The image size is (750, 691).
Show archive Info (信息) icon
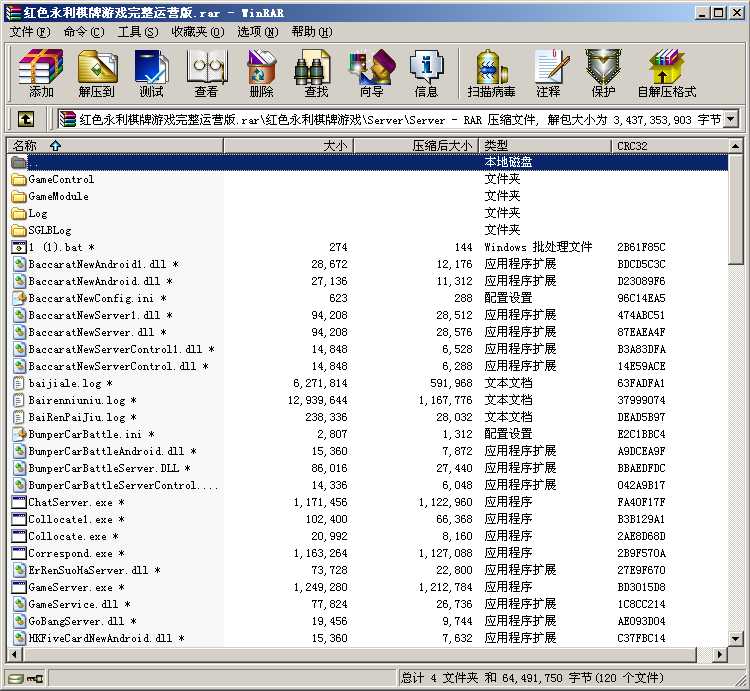[426, 73]
